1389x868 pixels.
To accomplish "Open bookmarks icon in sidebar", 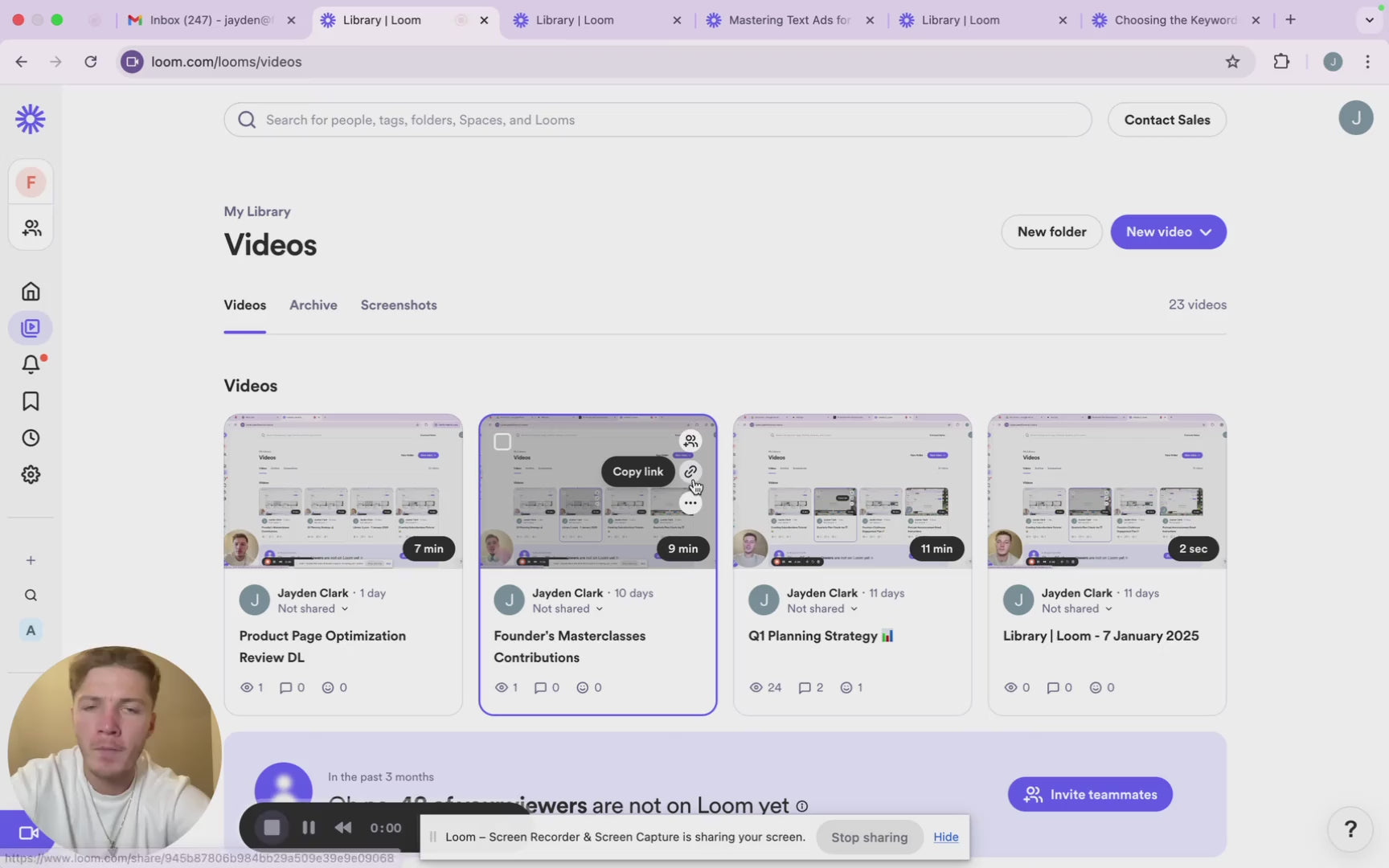I will click(31, 401).
